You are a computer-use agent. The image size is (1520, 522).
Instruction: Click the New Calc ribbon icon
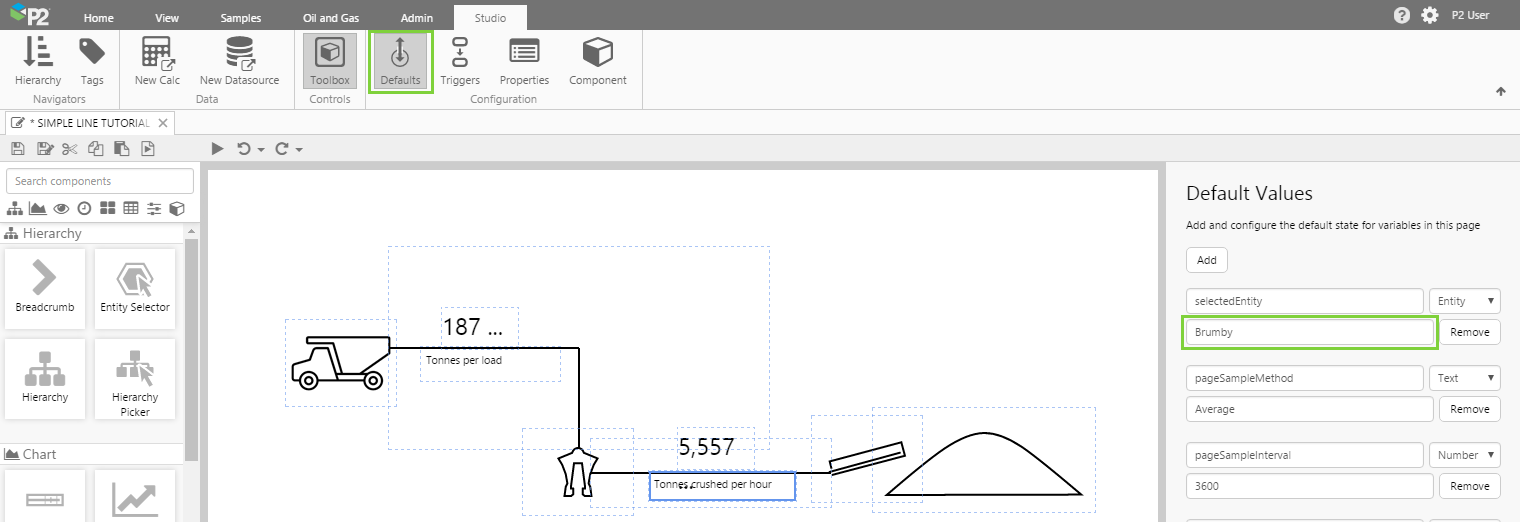(x=157, y=61)
